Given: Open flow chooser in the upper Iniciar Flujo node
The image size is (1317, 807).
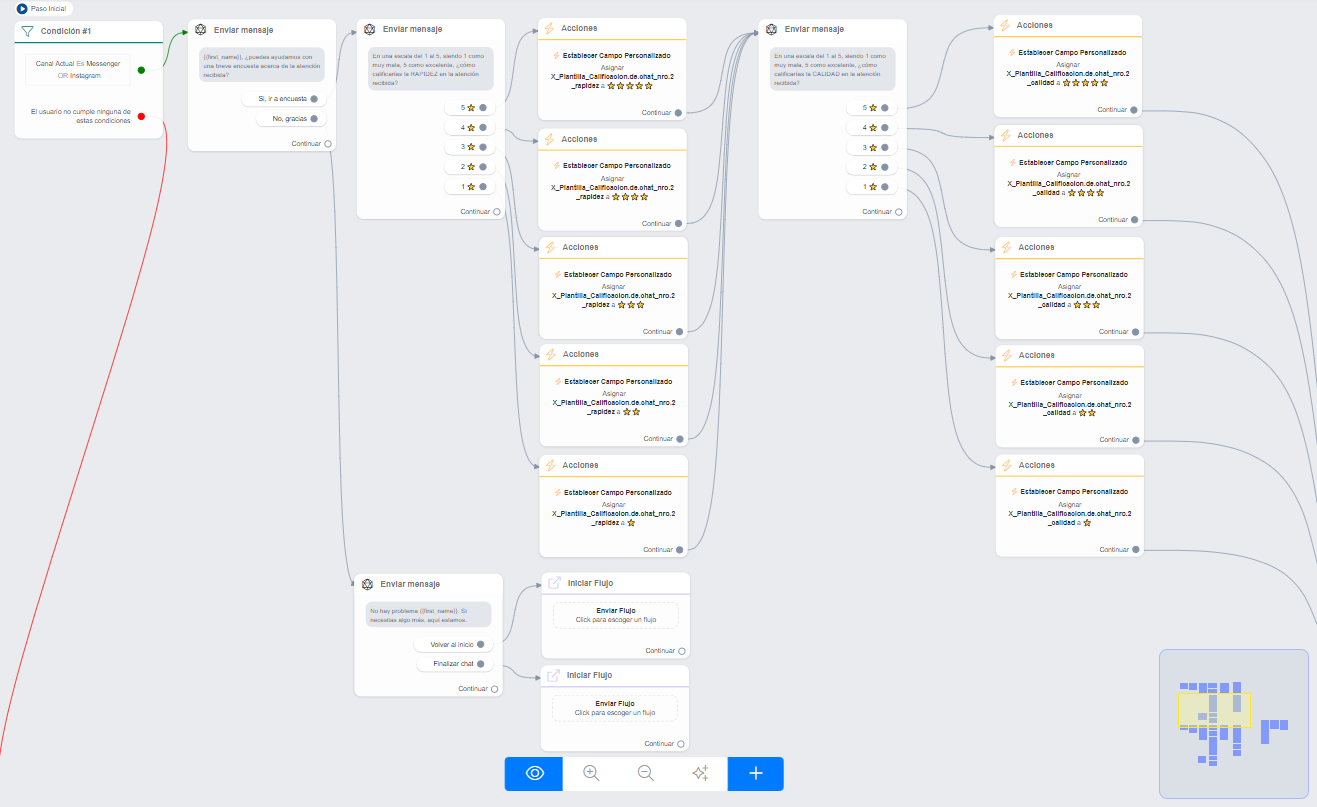Looking at the screenshot, I should pos(615,615).
